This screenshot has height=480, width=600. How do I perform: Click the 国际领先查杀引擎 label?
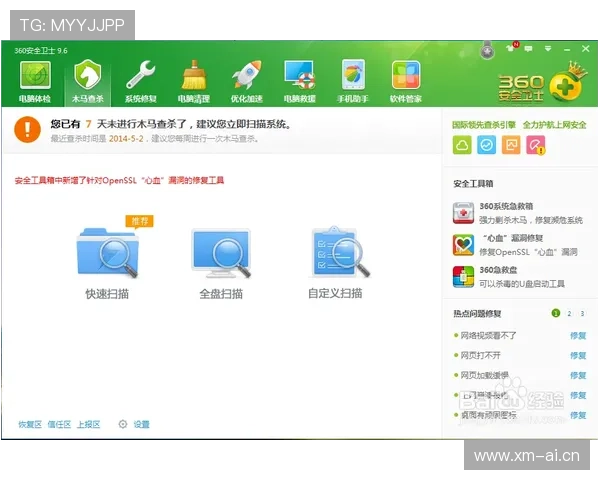tap(484, 125)
